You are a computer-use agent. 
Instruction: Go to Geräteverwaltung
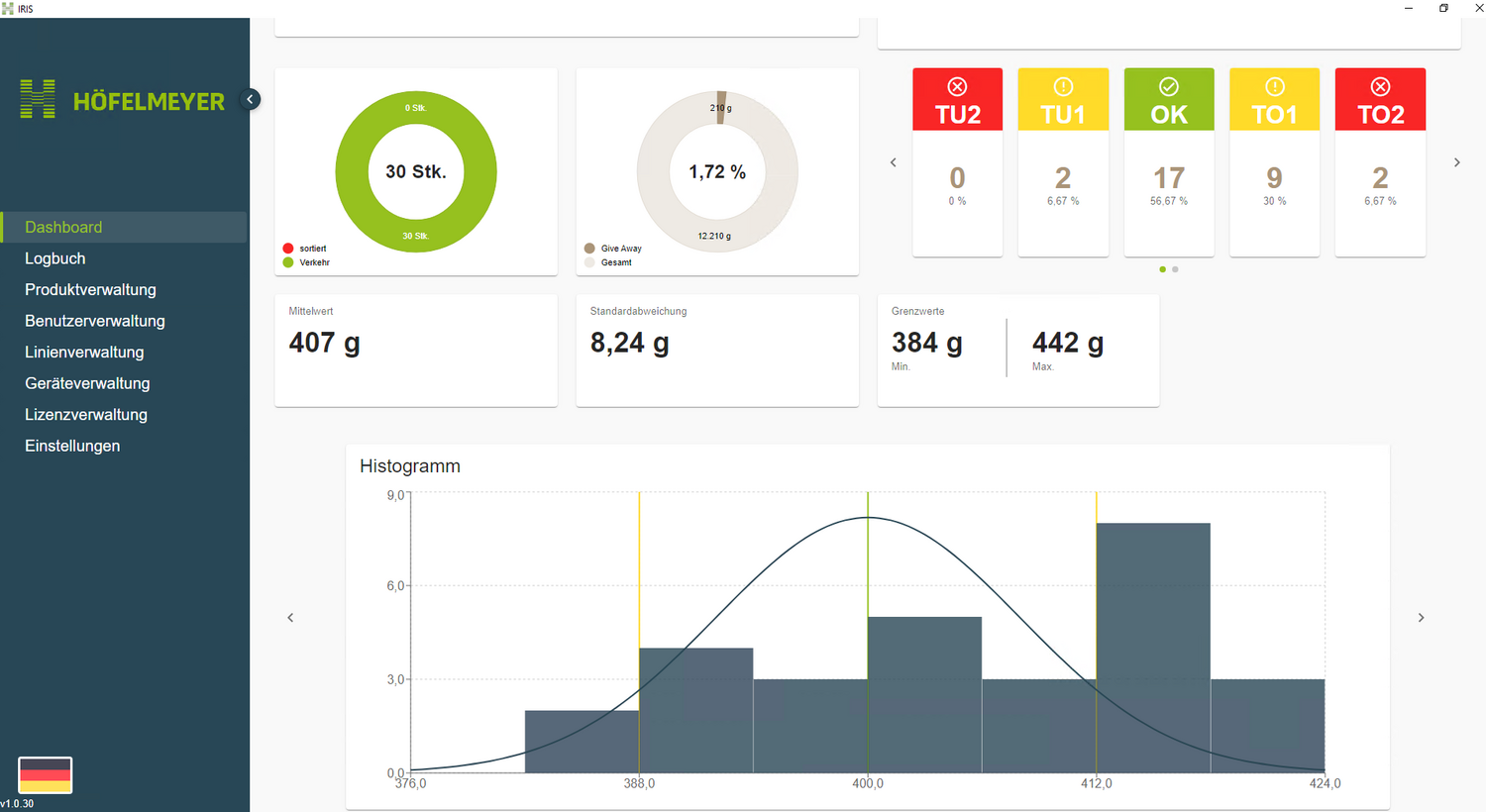87,383
